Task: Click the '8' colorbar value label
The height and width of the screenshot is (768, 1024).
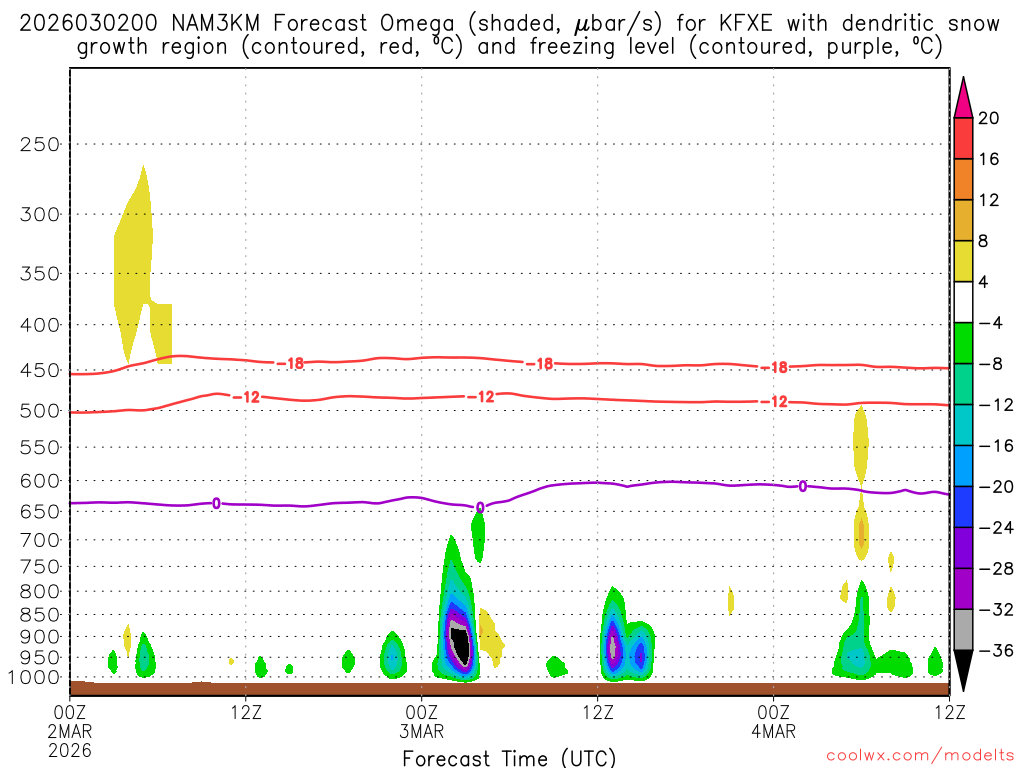Action: click(983, 241)
